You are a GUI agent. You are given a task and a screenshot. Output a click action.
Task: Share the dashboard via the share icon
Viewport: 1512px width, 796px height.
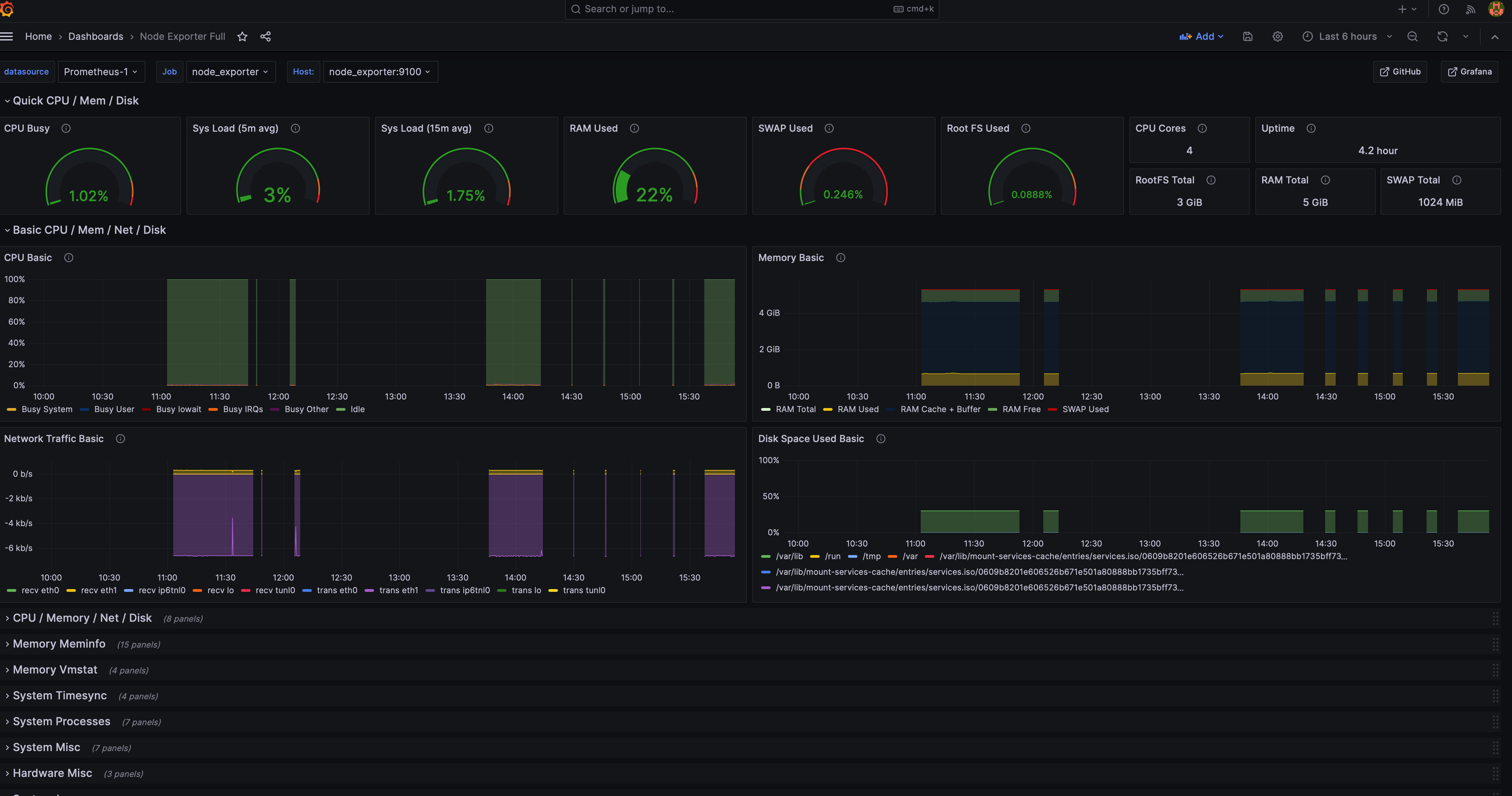coord(265,36)
